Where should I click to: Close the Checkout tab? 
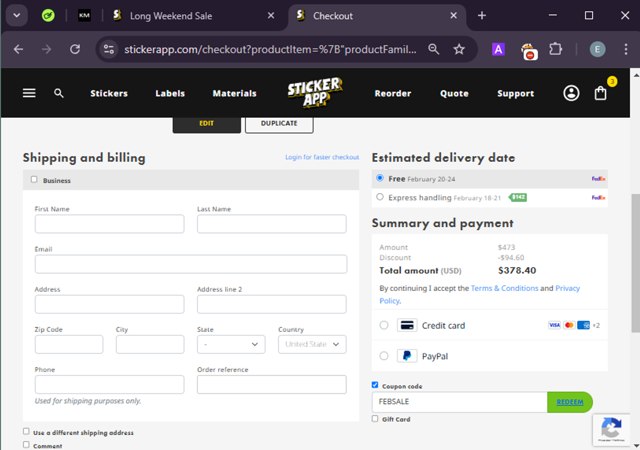[x=453, y=16]
